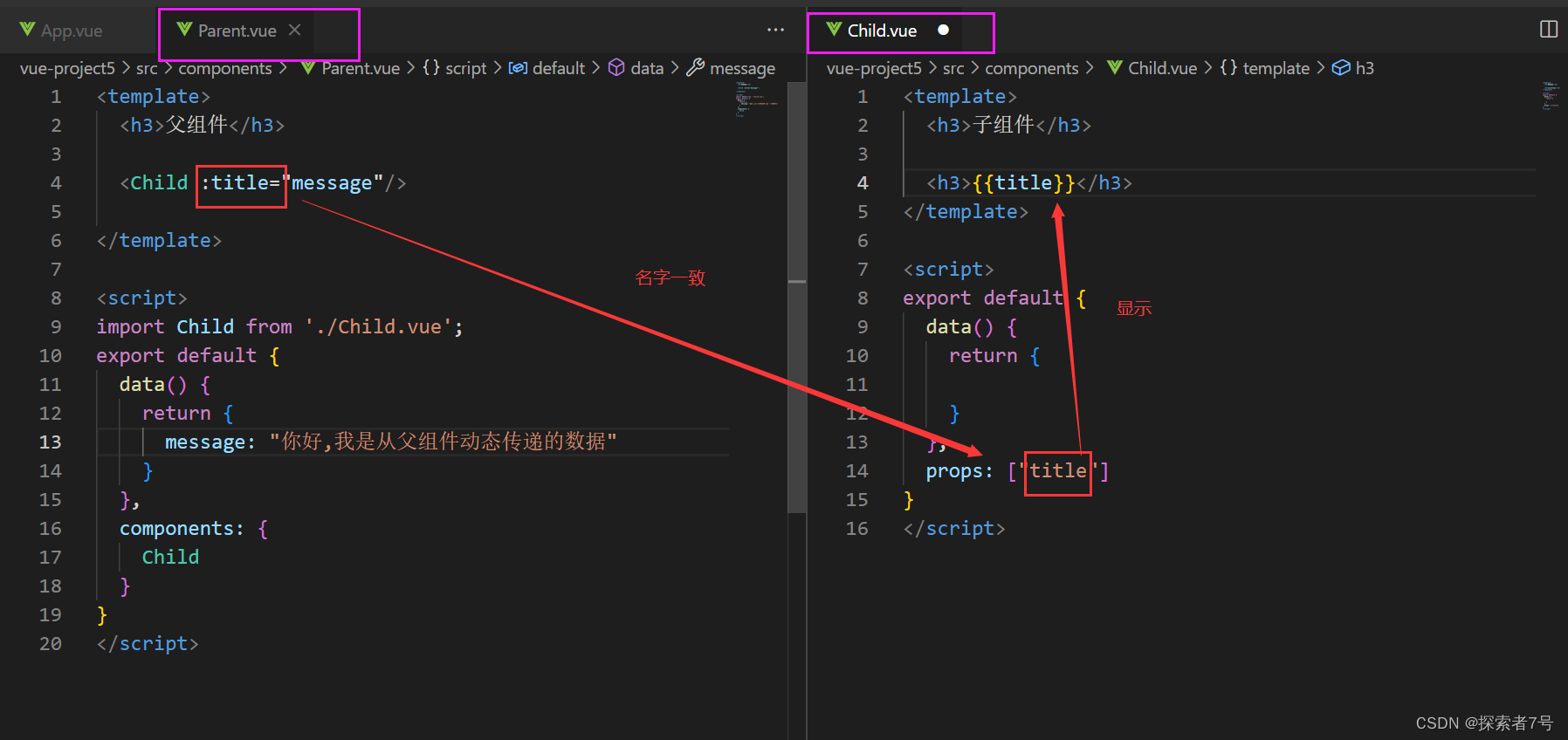The width and height of the screenshot is (1568, 740).
Task: Click the Vue icon on App.vue tab
Action: (28, 31)
